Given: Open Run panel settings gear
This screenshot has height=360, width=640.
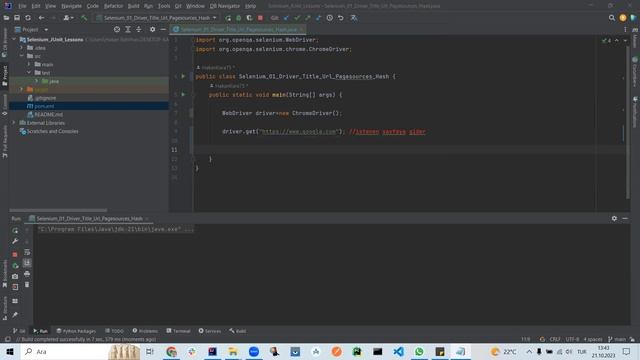Looking at the screenshot, I should click(x=614, y=218).
